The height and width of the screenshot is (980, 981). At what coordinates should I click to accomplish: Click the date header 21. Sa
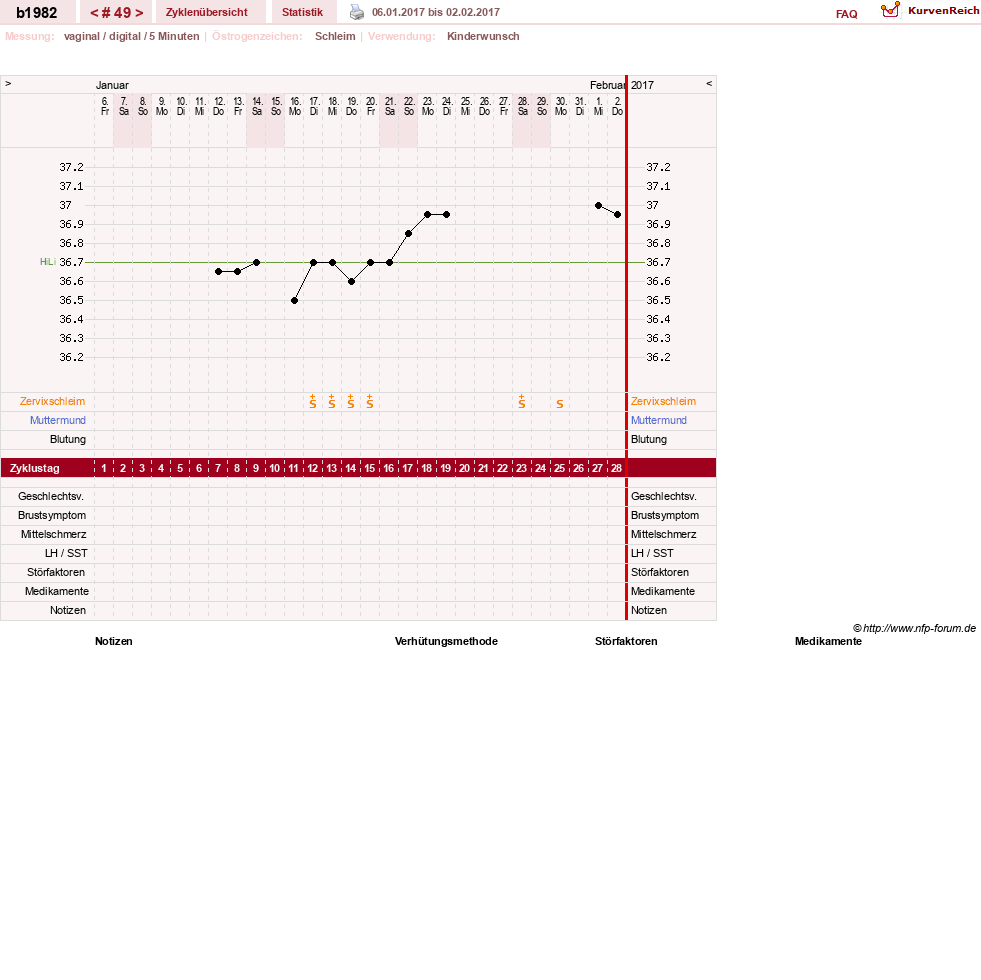(390, 106)
